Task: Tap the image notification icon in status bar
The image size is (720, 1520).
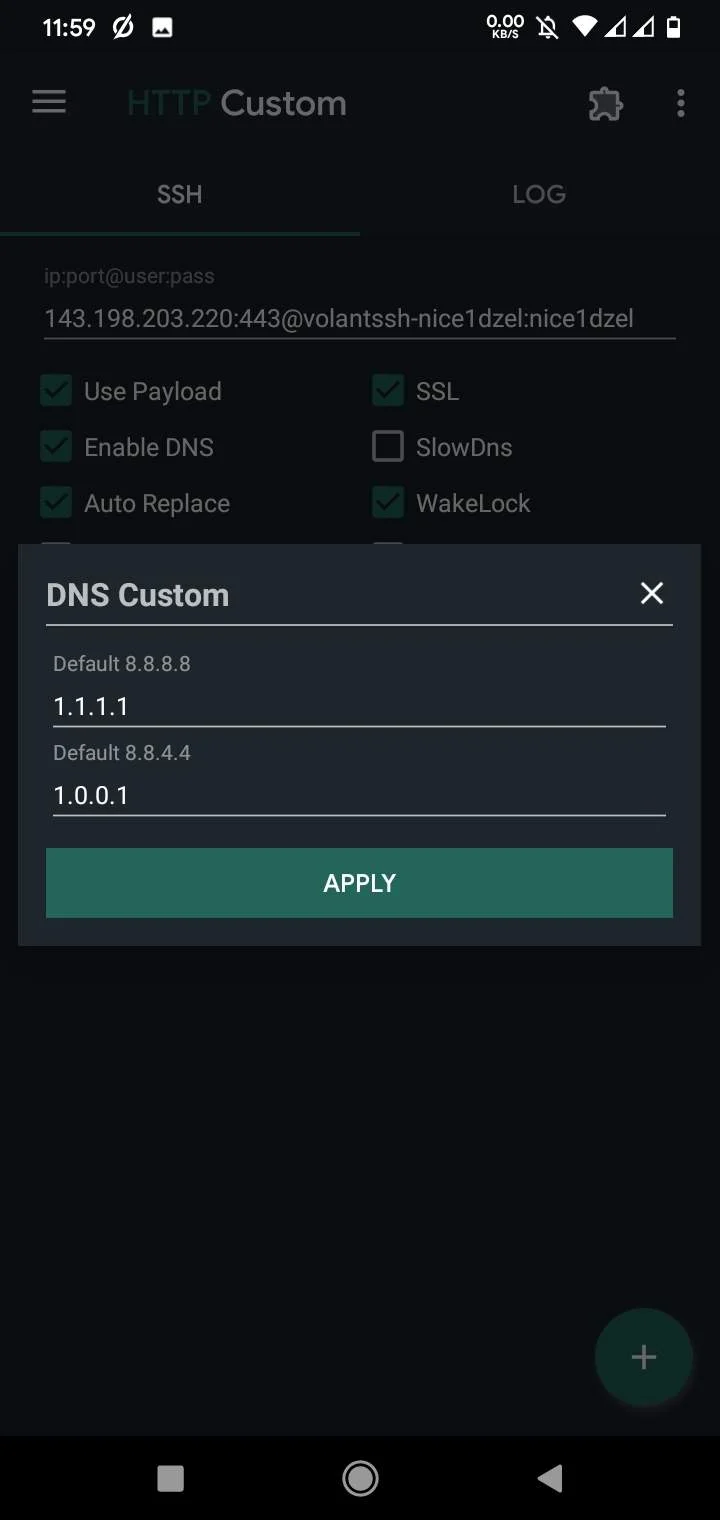Action: (x=162, y=28)
